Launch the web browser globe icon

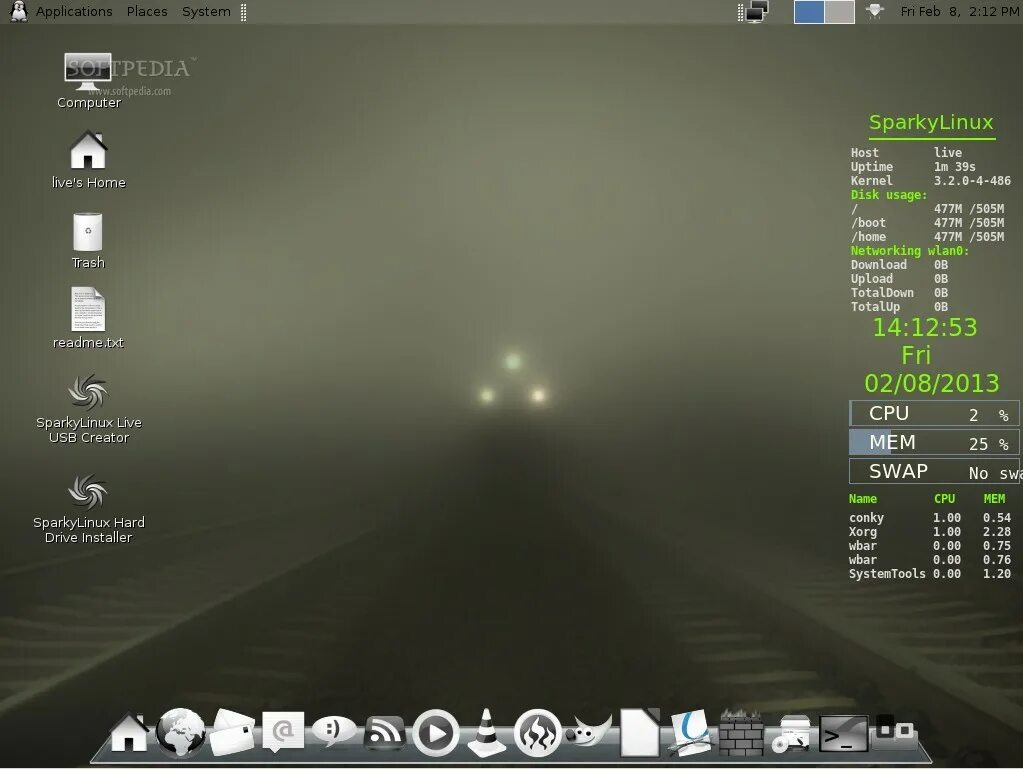pyautogui.click(x=181, y=732)
